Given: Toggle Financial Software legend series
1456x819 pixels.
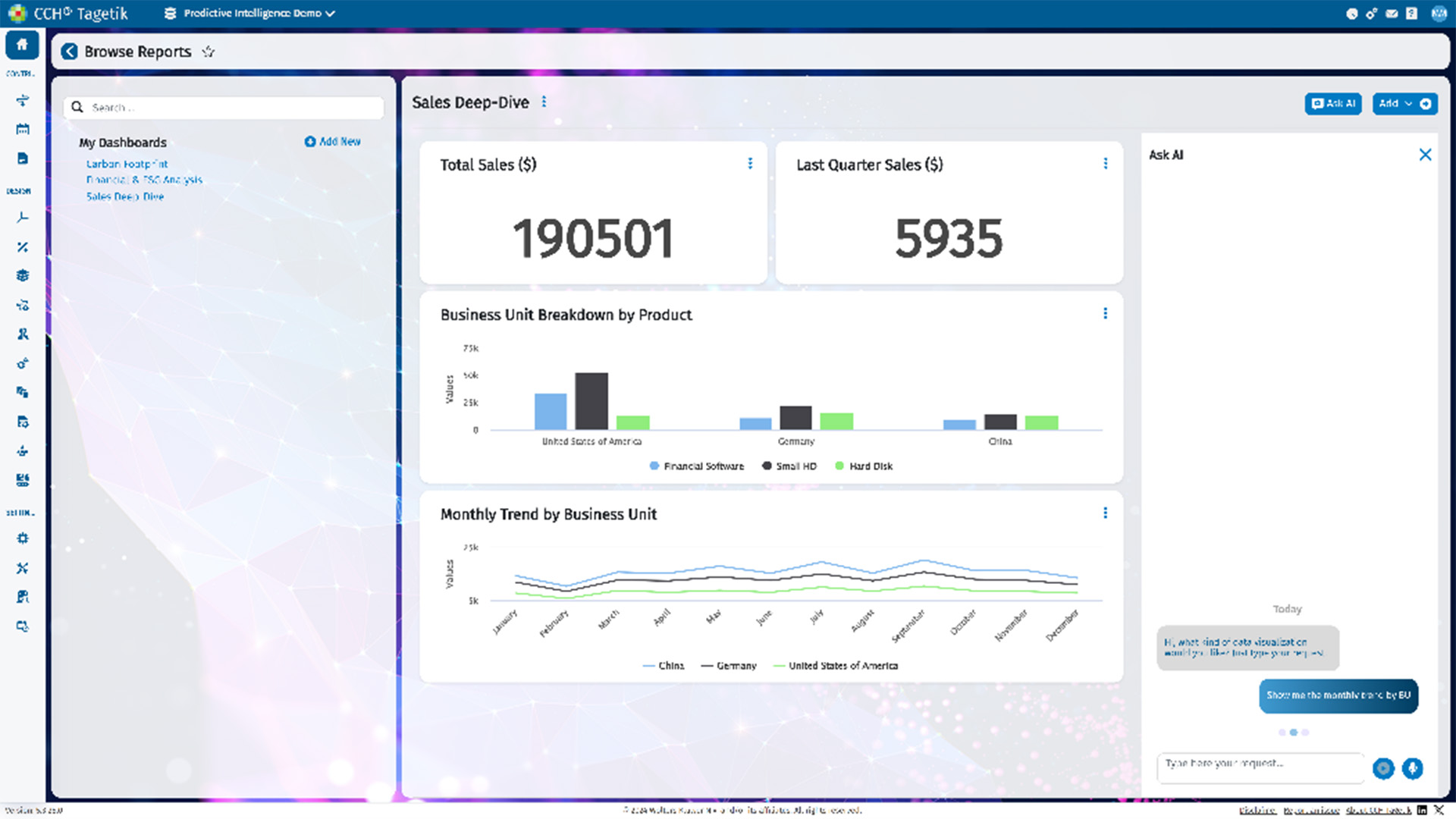Looking at the screenshot, I should (x=696, y=466).
